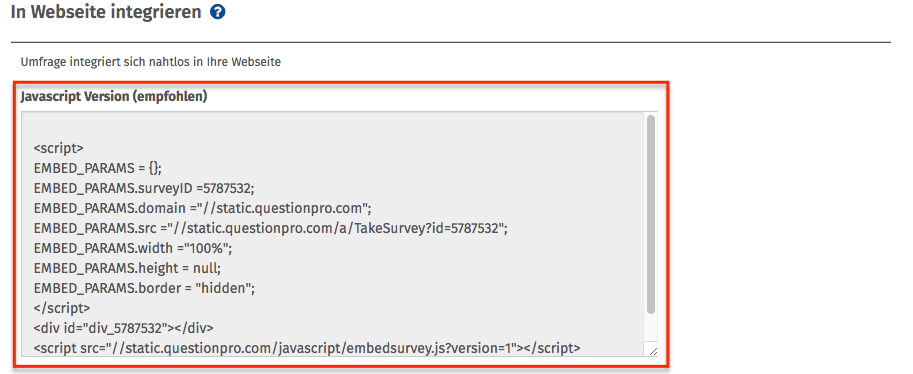Place cursor on EMBED_PARAMS = {}; line

98,168
